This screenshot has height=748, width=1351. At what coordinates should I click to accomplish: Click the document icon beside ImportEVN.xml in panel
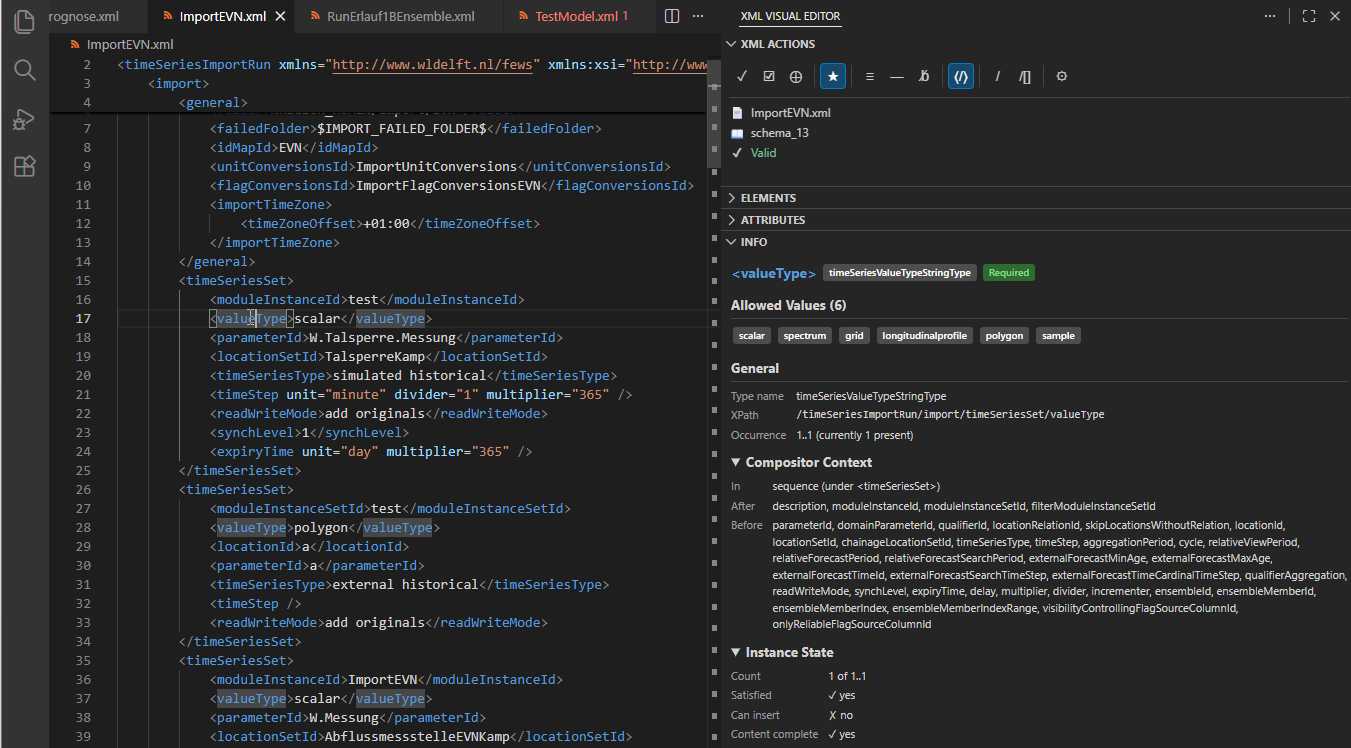click(x=738, y=113)
